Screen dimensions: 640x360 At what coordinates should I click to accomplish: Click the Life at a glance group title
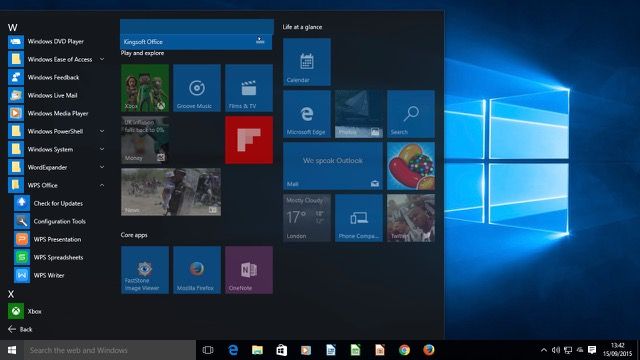(x=302, y=27)
